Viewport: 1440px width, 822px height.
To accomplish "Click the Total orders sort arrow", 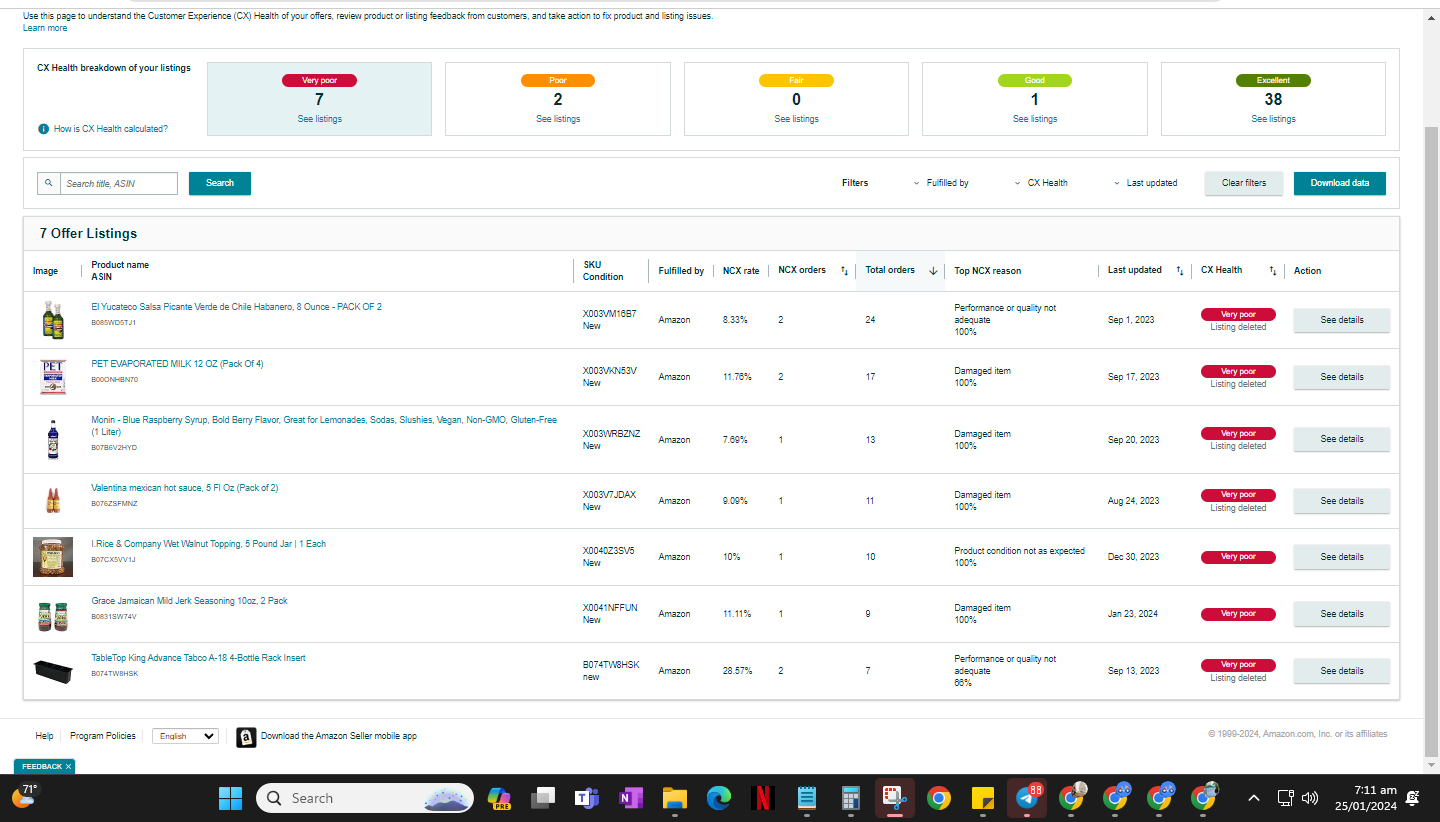I will click(933, 271).
